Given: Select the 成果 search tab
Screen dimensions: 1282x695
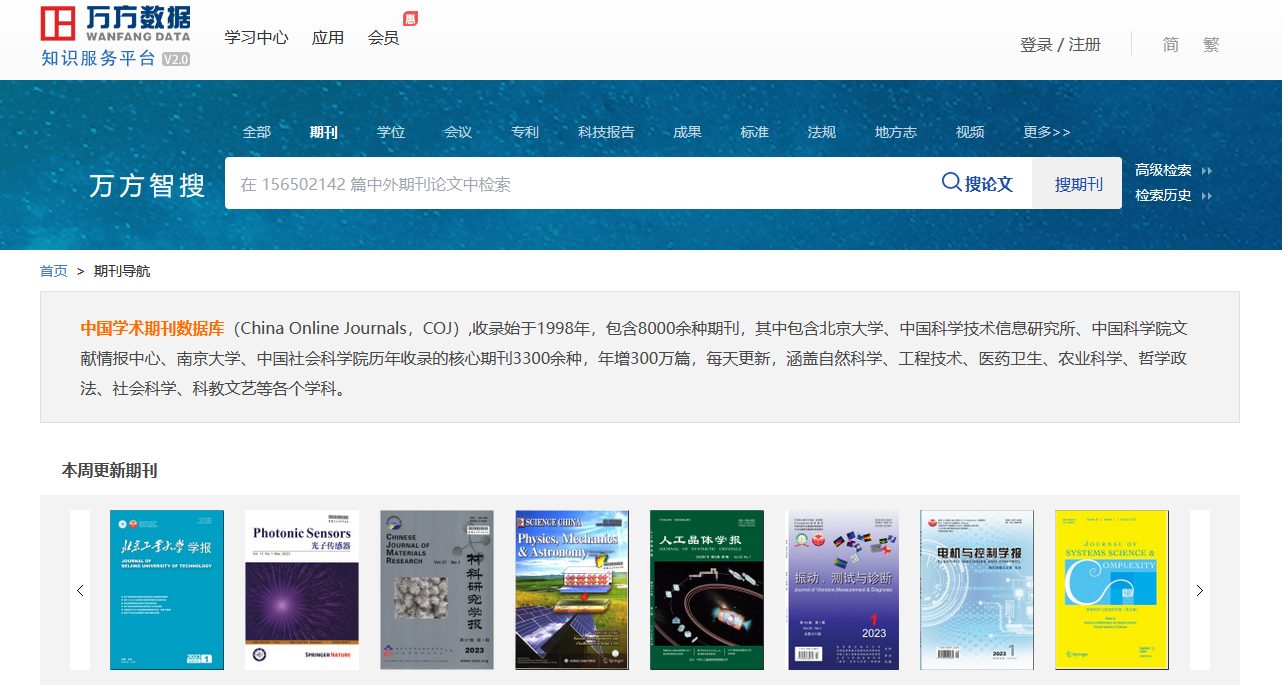Looking at the screenshot, I should click(687, 132).
